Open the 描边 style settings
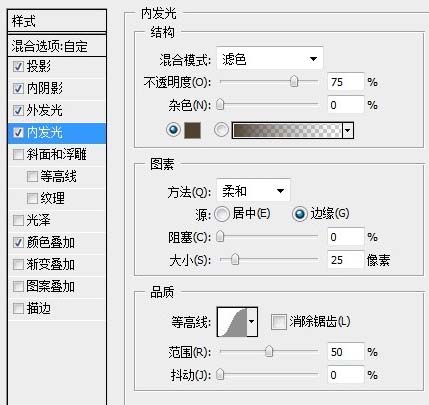This screenshot has height=405, width=429. click(x=39, y=309)
